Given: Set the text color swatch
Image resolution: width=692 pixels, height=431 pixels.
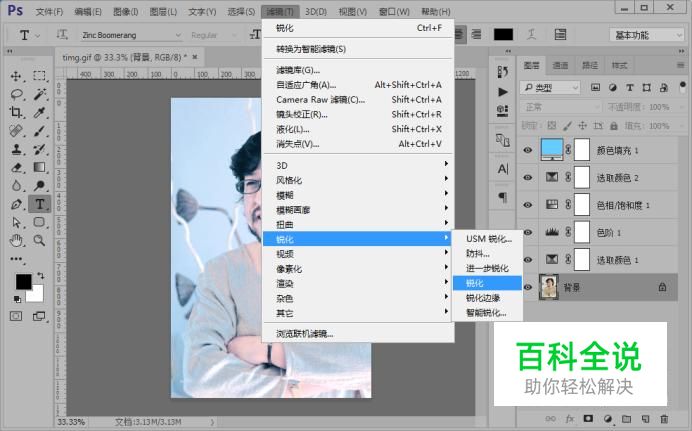Looking at the screenshot, I should pyautogui.click(x=503, y=34).
